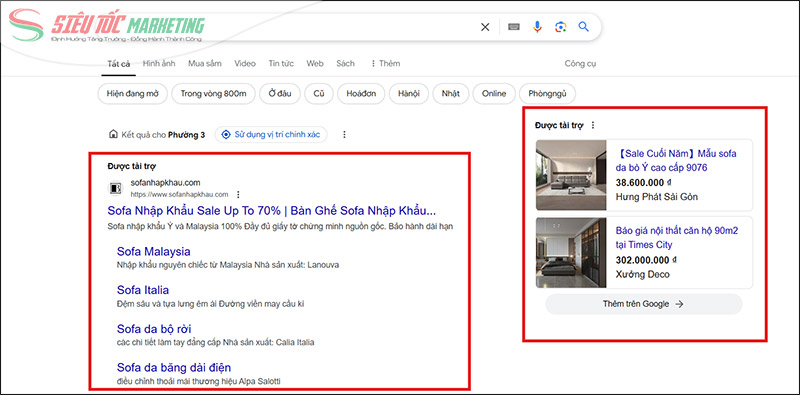Select the Phòng ngủ filter chip

click(547, 94)
